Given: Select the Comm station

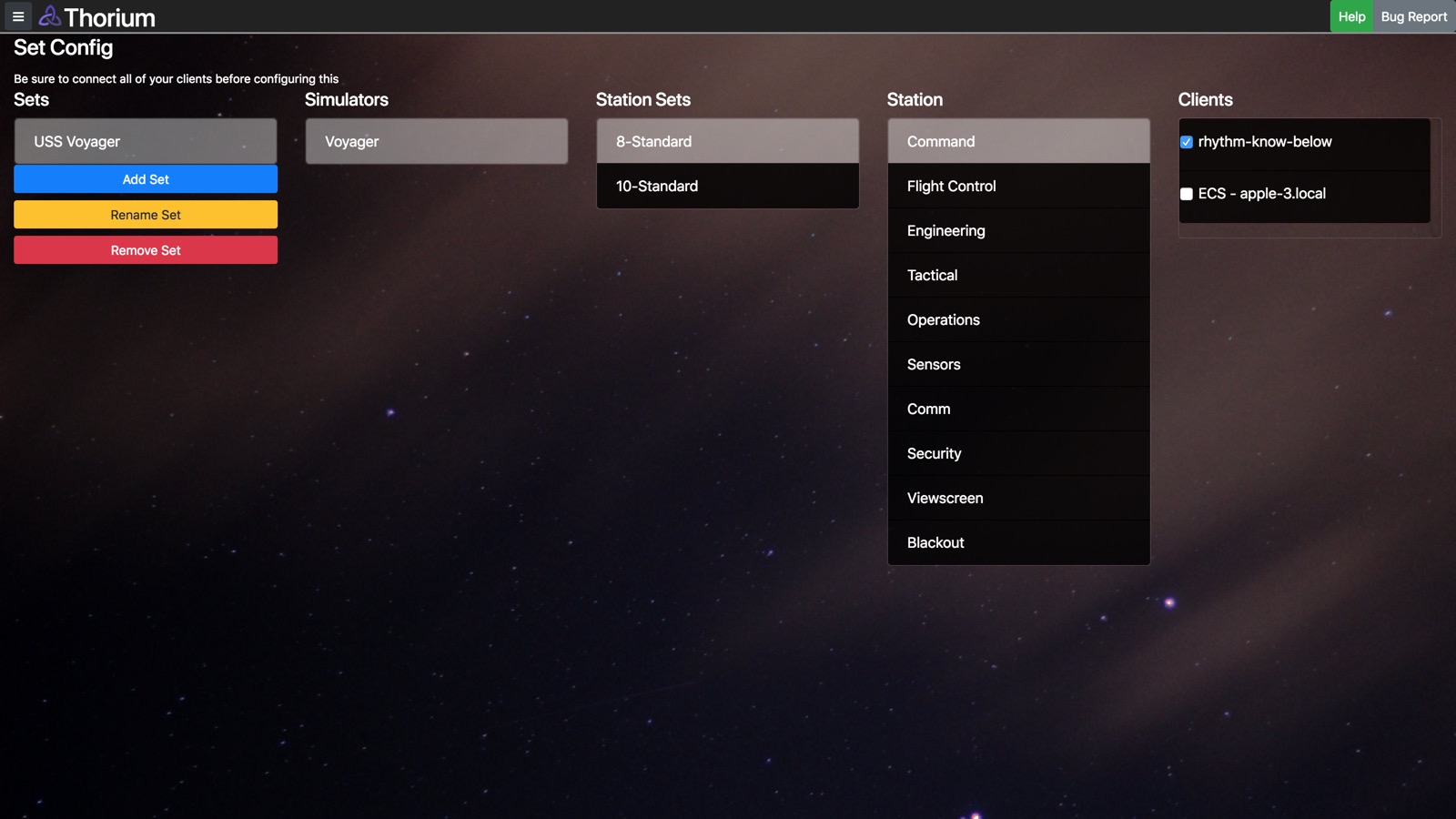Looking at the screenshot, I should 1019,409.
